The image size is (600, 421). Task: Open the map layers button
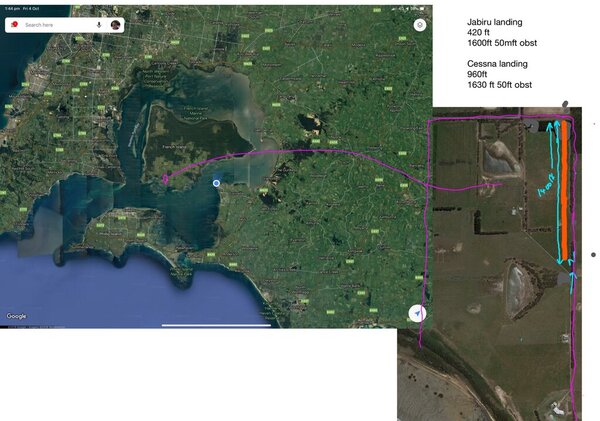click(419, 25)
